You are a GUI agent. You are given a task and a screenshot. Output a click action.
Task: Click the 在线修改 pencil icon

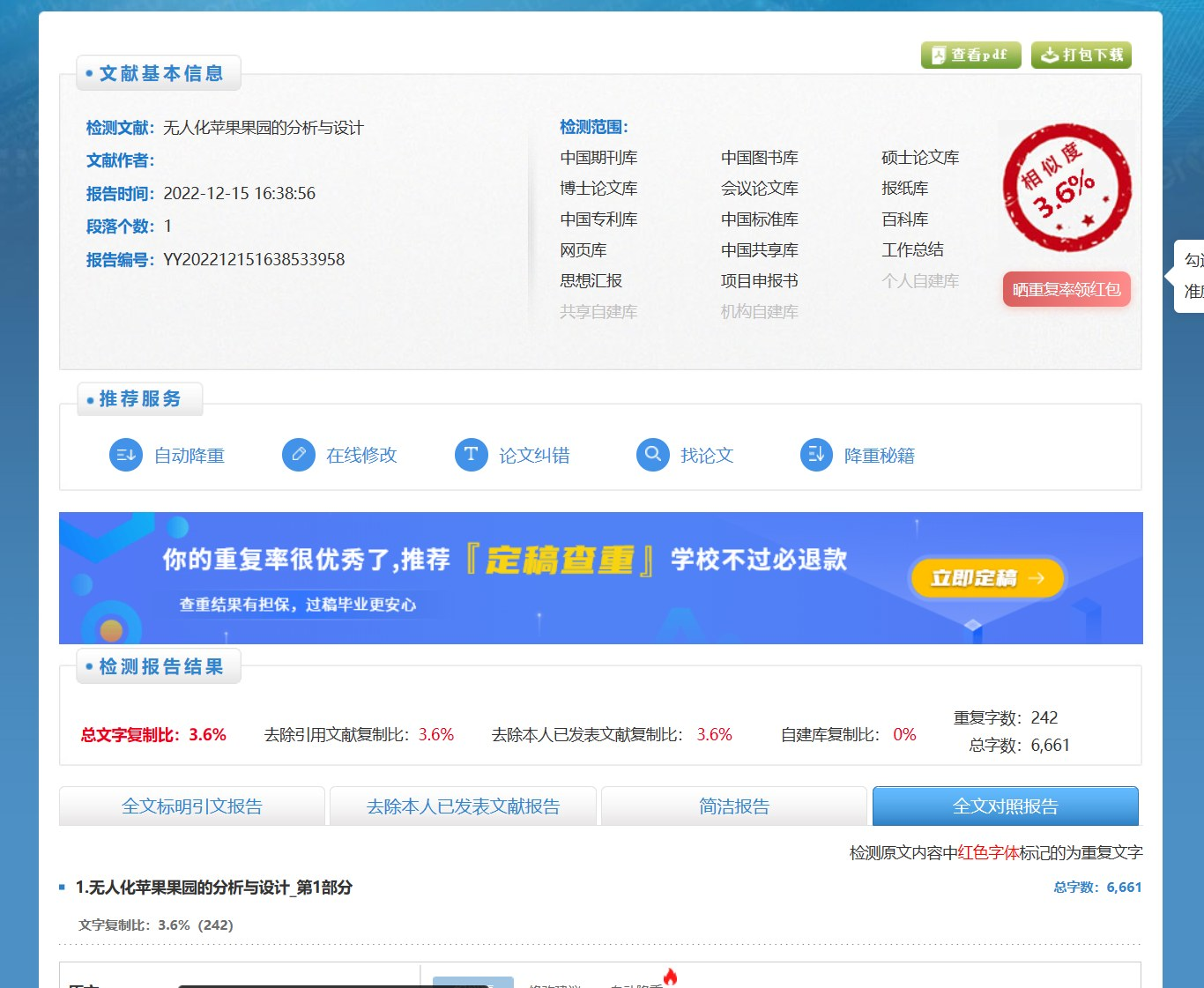tap(299, 455)
